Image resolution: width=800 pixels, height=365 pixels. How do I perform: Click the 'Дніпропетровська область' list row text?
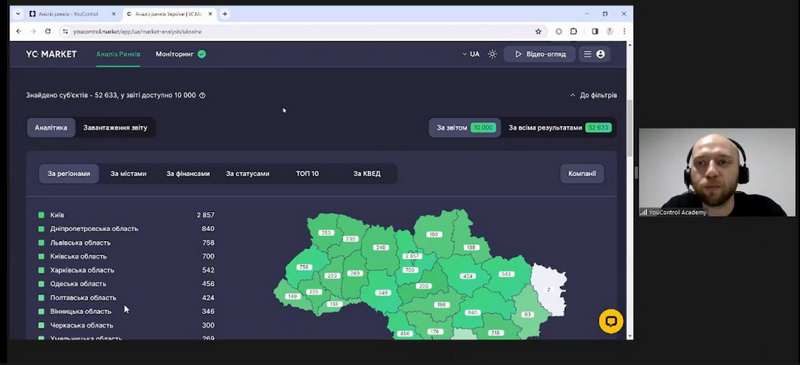(x=94, y=229)
